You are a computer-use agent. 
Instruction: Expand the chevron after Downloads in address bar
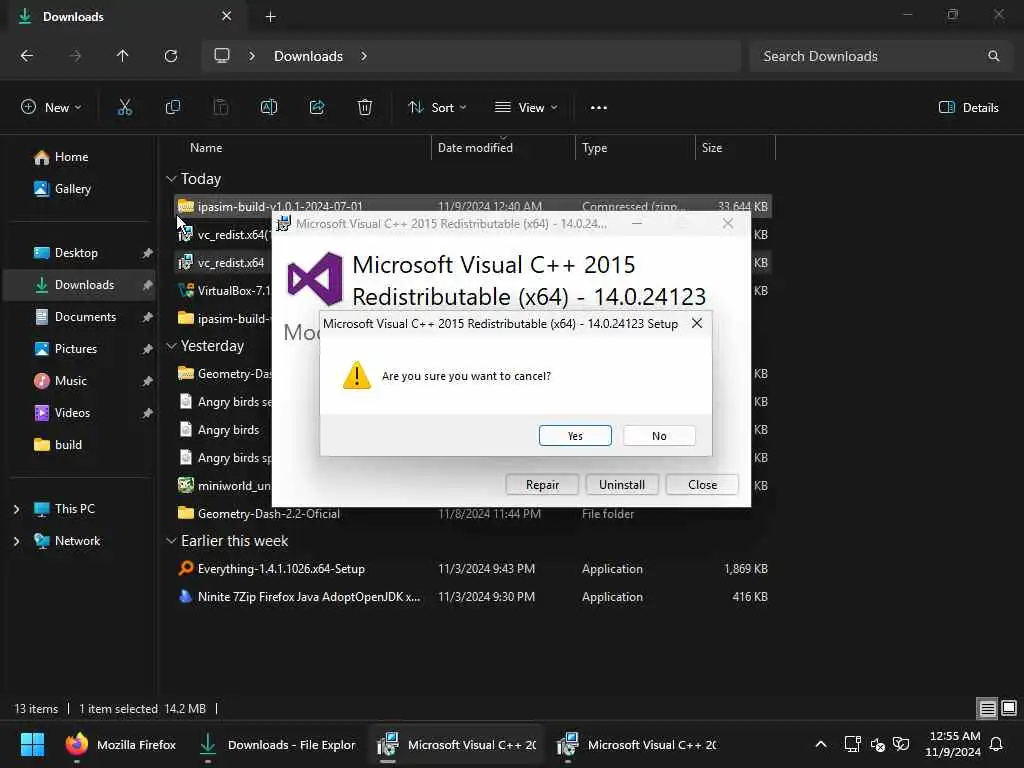click(x=364, y=56)
